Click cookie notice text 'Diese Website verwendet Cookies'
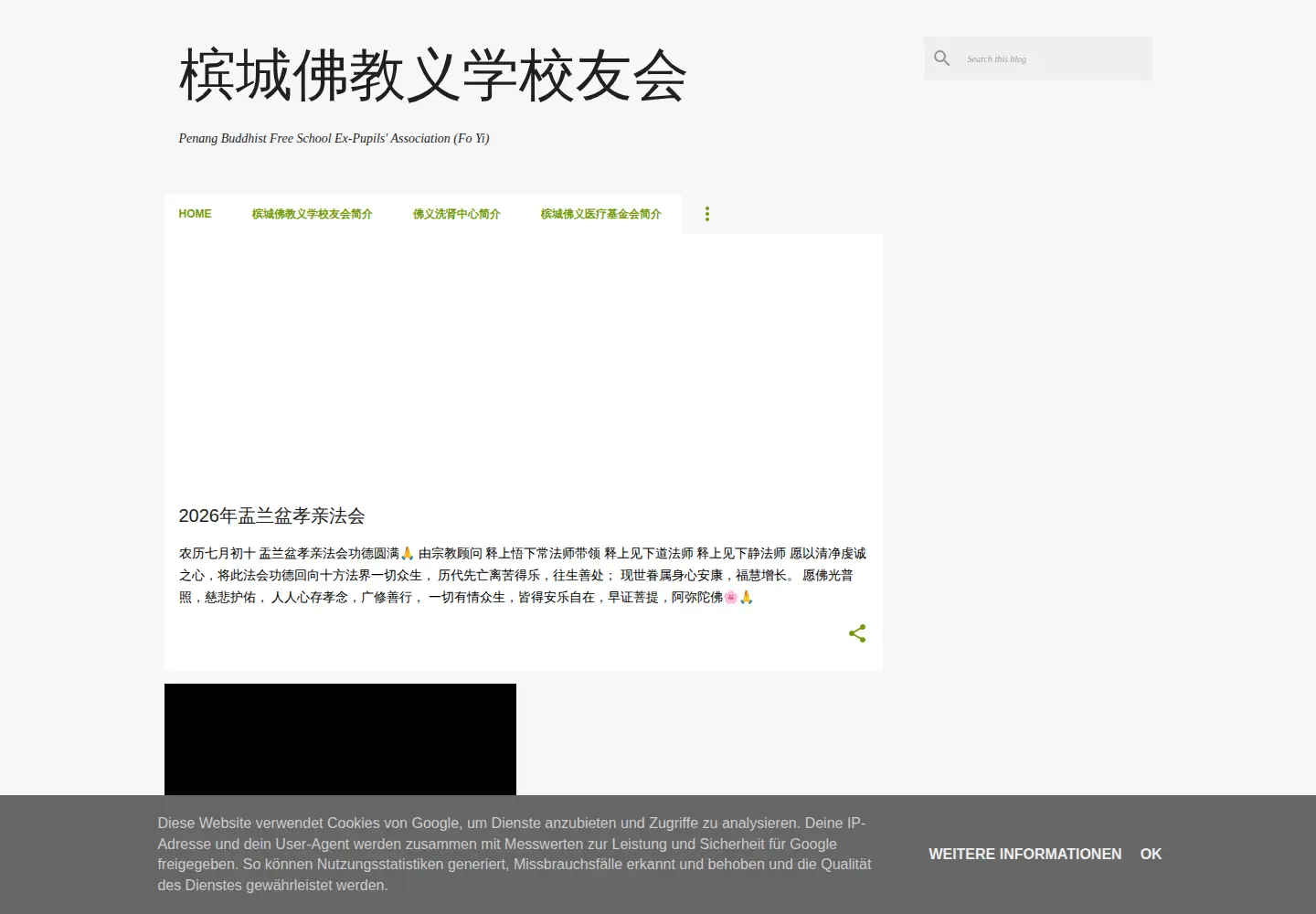This screenshot has width=1316, height=914. click(x=514, y=854)
